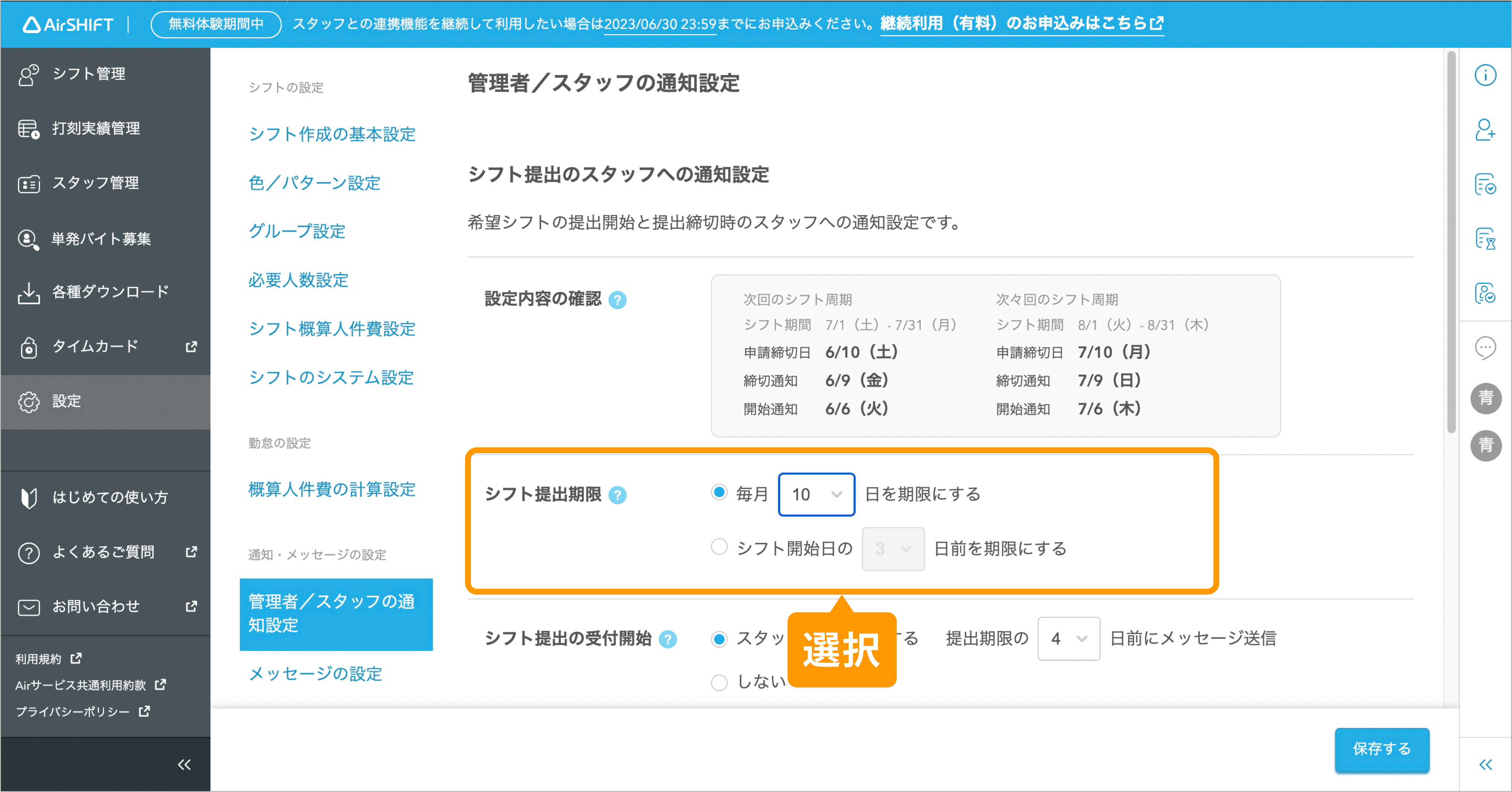Select the 毎月 deadline radio button
The height and width of the screenshot is (792, 1512).
[x=719, y=493]
